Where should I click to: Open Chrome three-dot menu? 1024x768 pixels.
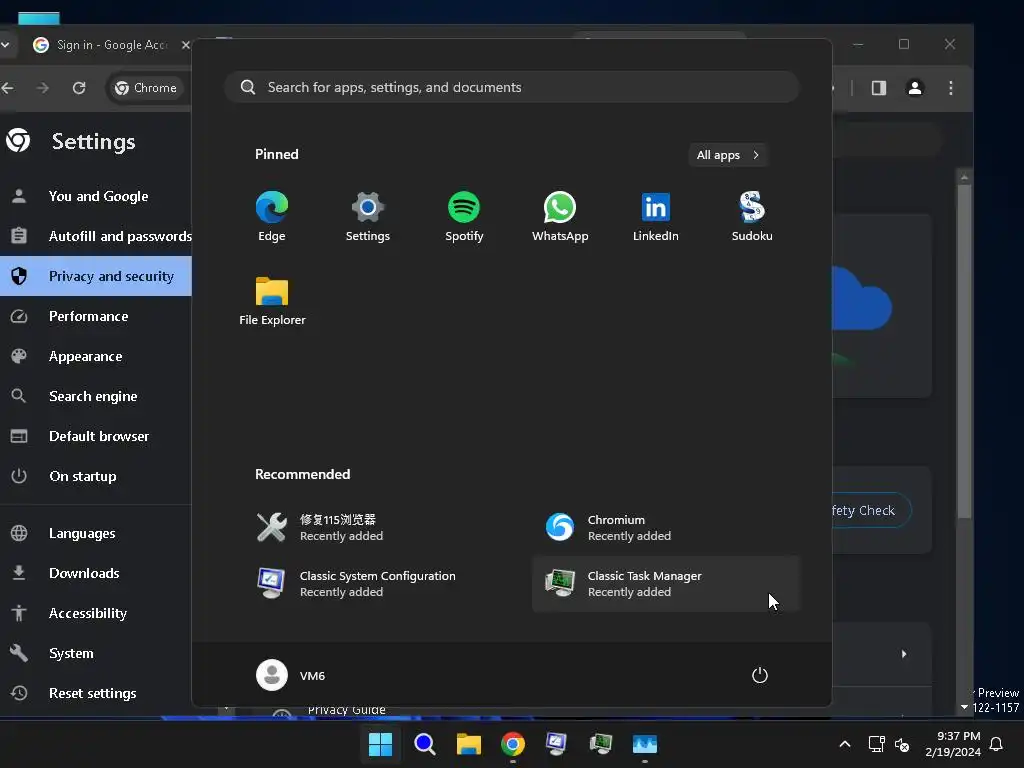(950, 88)
